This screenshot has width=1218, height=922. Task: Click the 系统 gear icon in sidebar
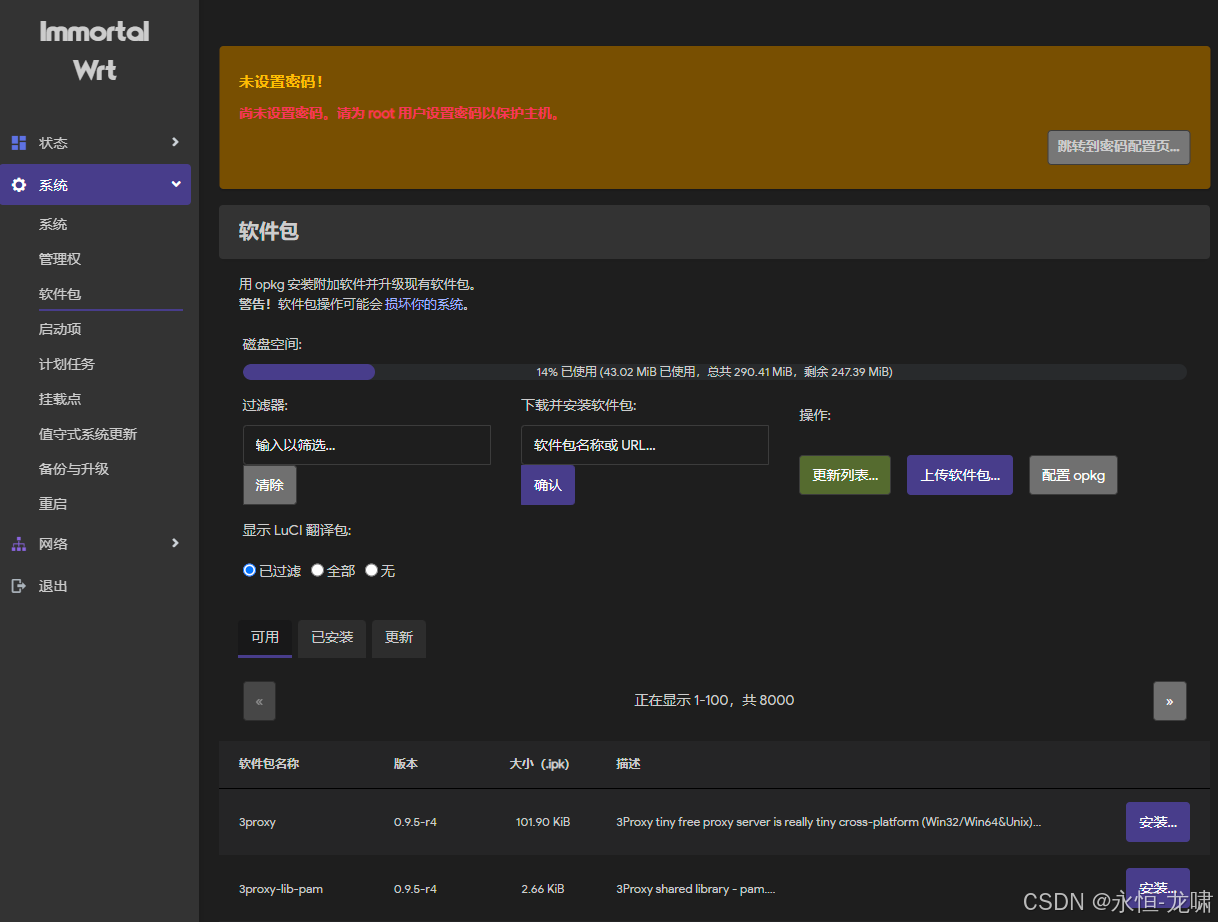point(19,185)
